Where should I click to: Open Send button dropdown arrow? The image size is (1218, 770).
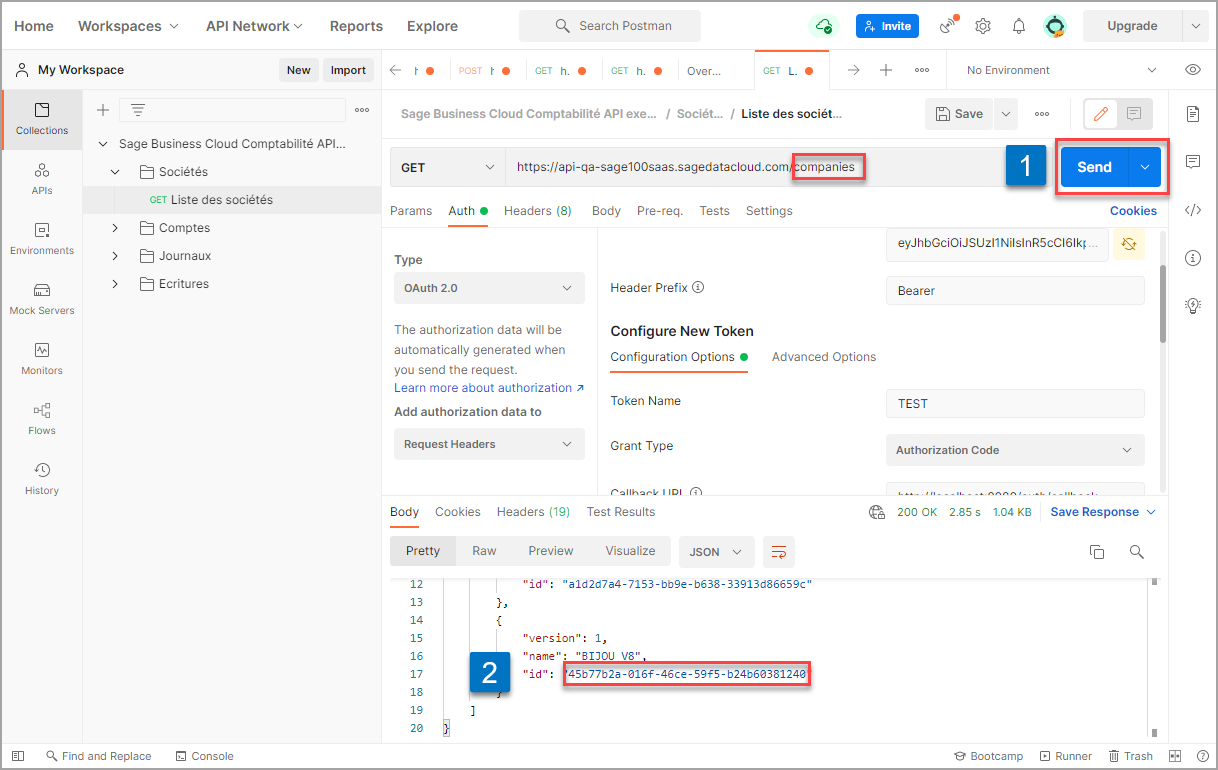point(1145,167)
